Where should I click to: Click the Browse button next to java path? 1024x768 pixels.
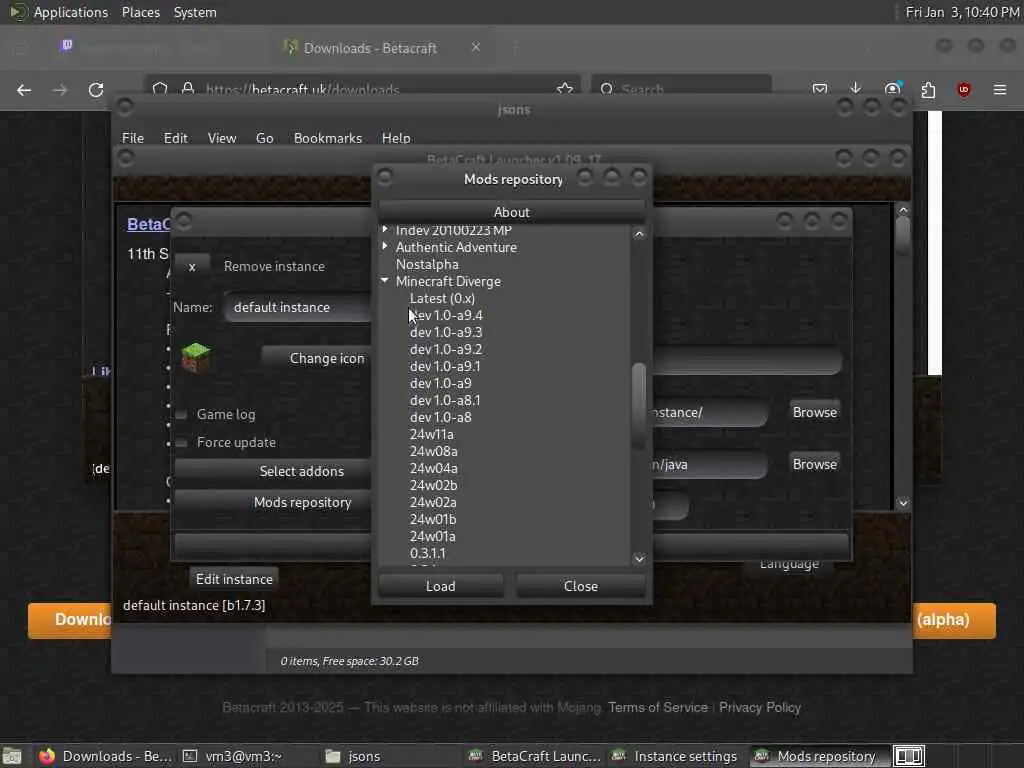814,464
